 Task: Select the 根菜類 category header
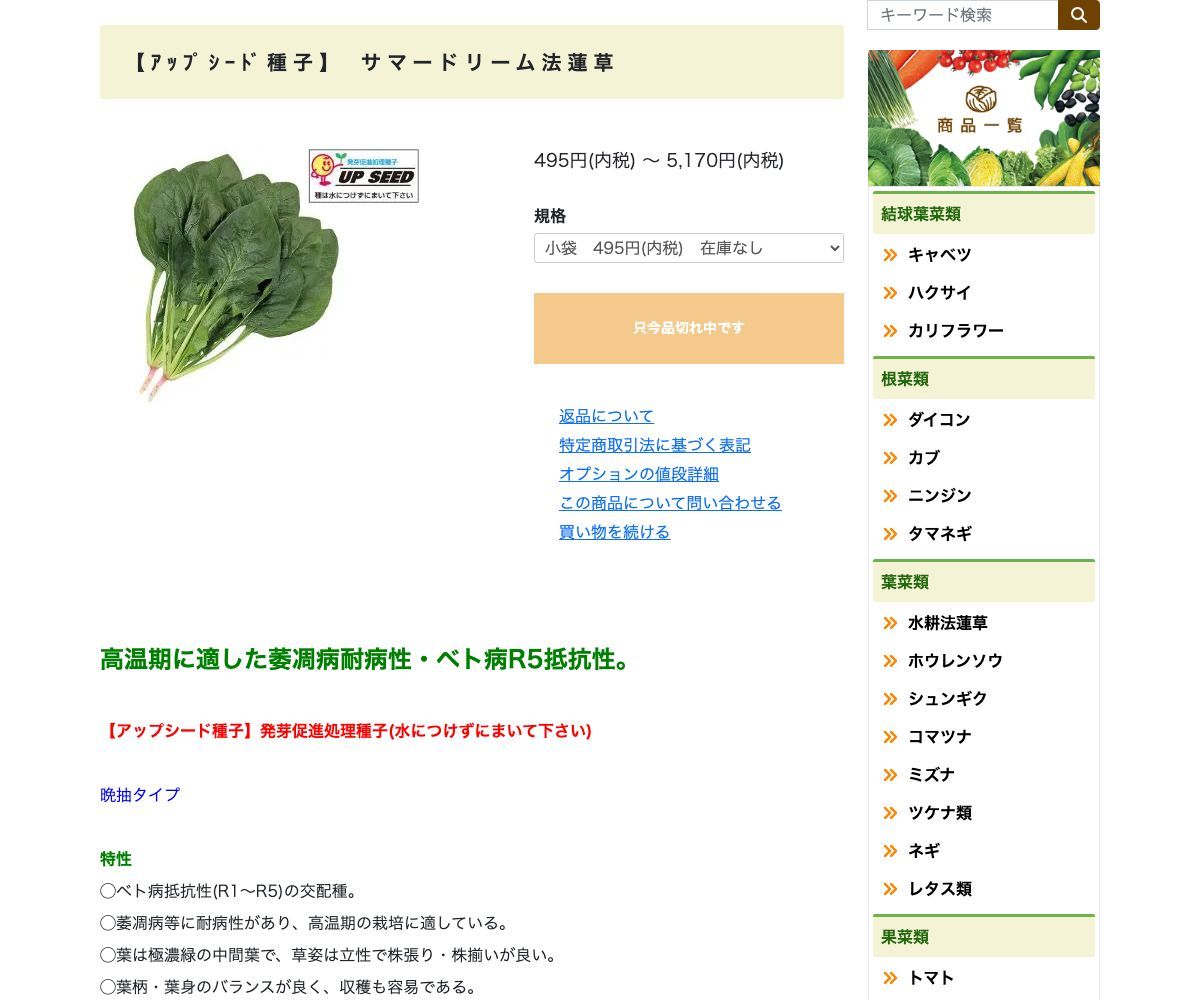904,379
